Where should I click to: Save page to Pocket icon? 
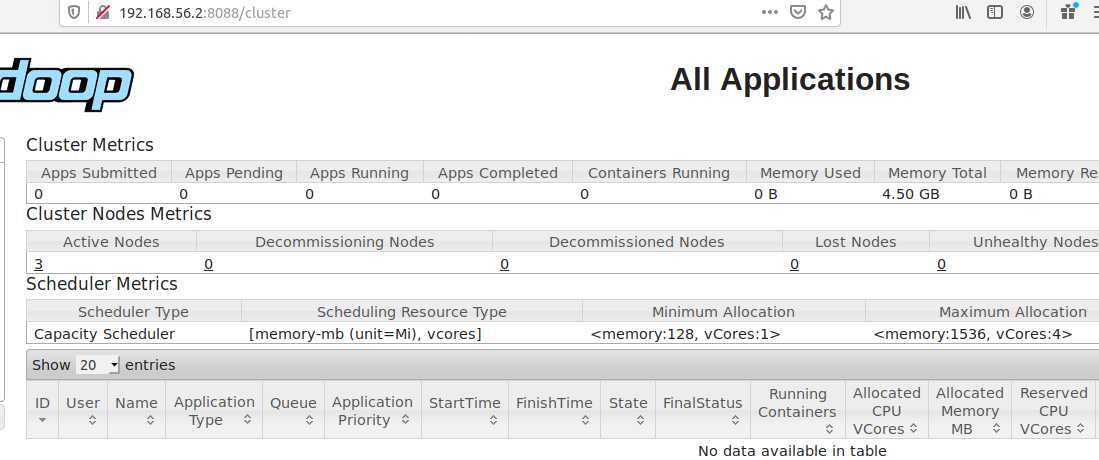pos(798,13)
